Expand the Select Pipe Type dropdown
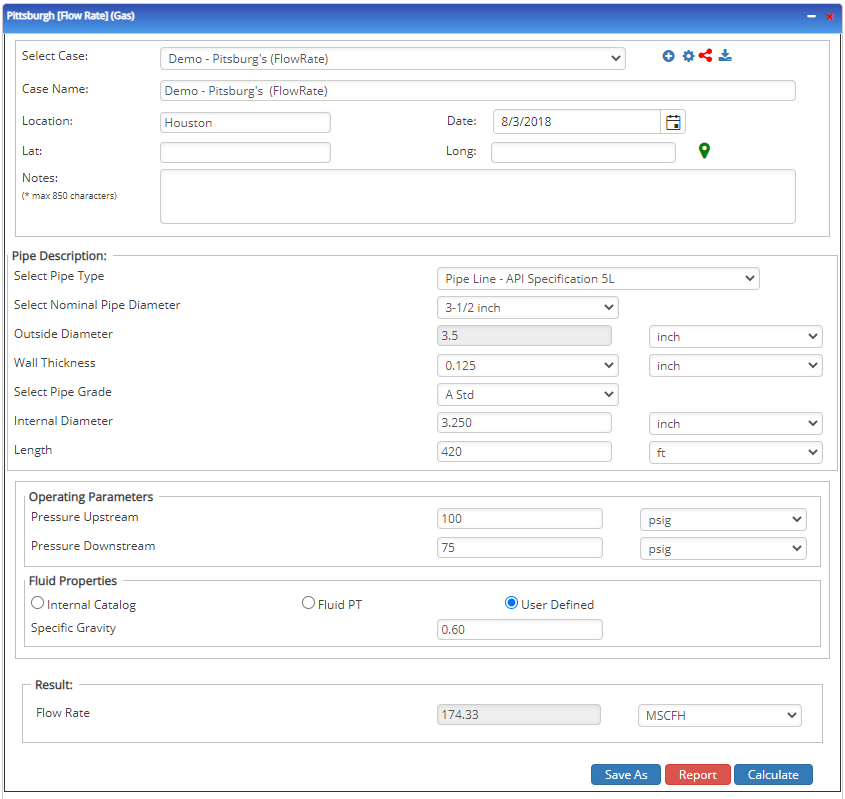The width and height of the screenshot is (845, 799). tap(597, 278)
